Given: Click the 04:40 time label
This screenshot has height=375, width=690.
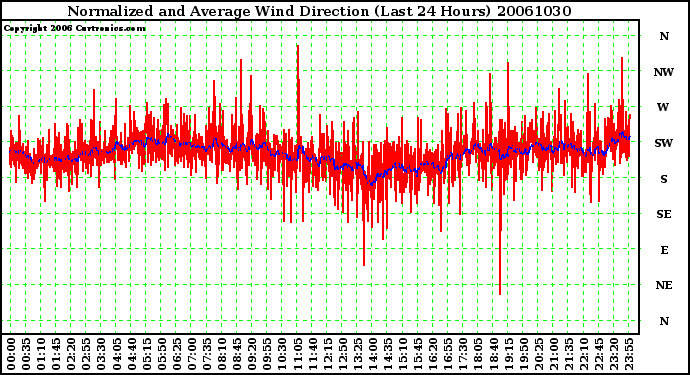Looking at the screenshot, I should 132,354.
